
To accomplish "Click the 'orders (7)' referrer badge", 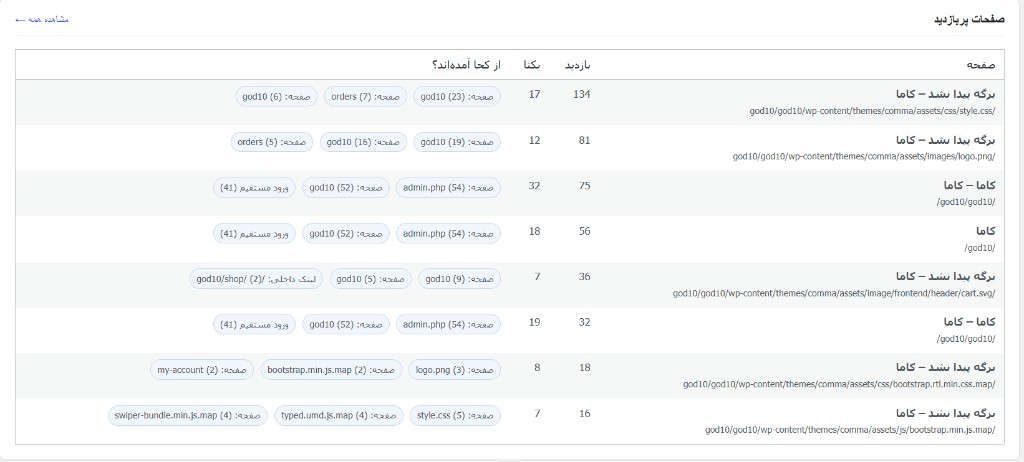I will point(365,97).
